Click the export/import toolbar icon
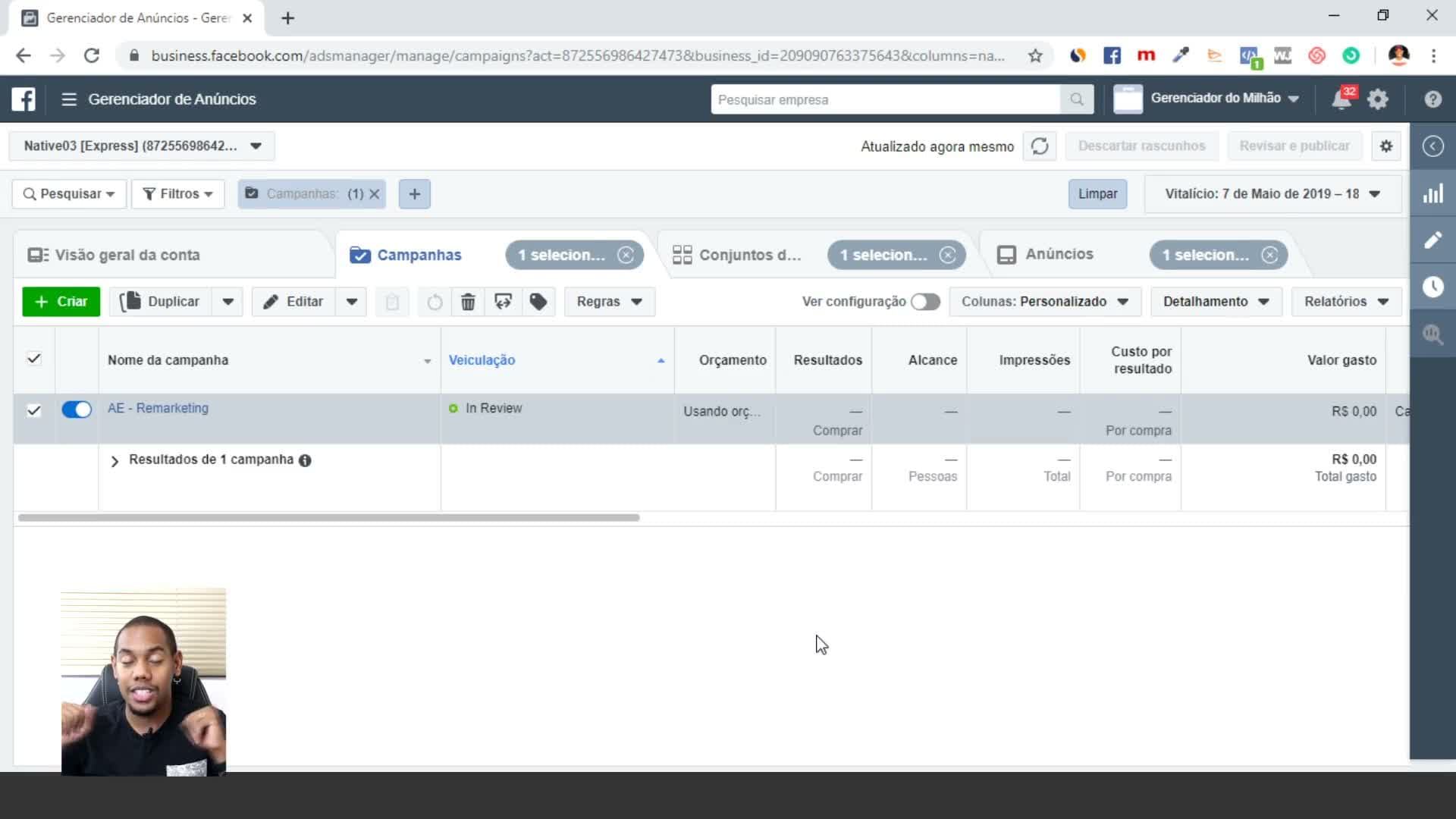 coord(503,302)
